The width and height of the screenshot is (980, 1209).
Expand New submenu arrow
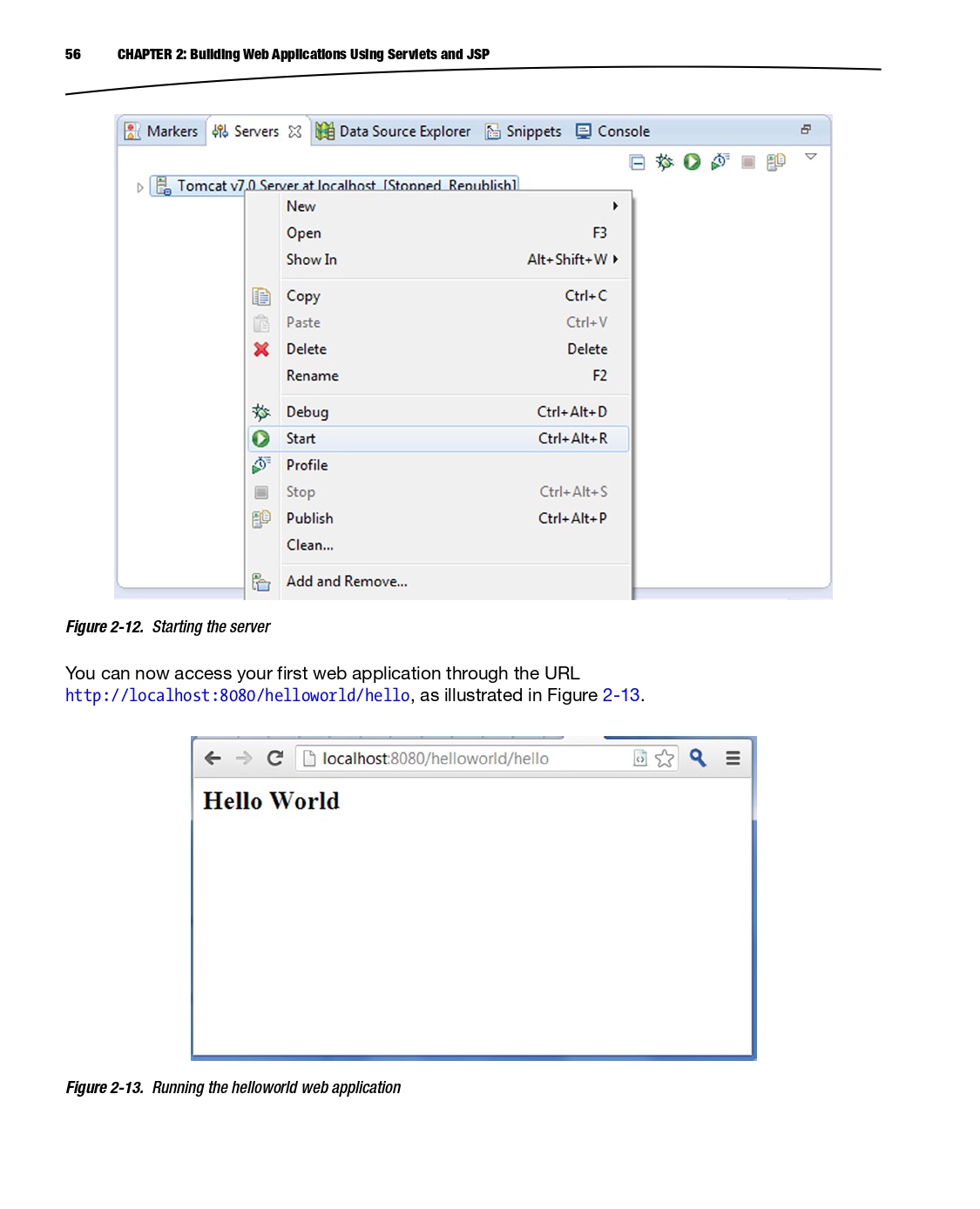click(615, 206)
